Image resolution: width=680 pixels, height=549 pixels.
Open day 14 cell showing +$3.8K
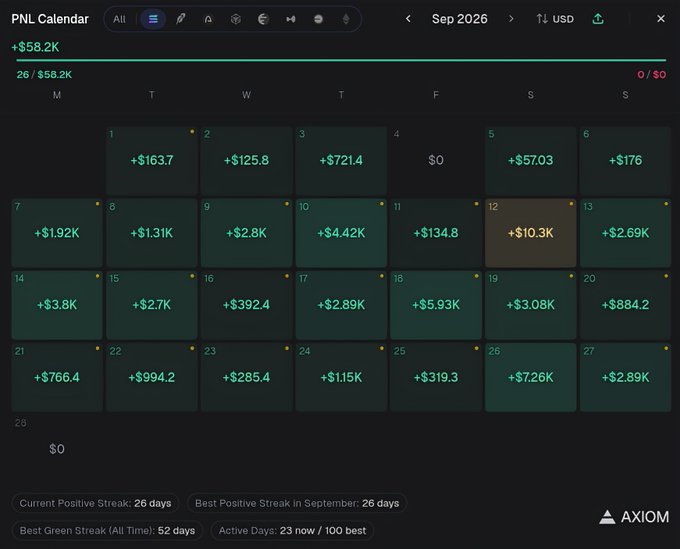click(x=57, y=305)
